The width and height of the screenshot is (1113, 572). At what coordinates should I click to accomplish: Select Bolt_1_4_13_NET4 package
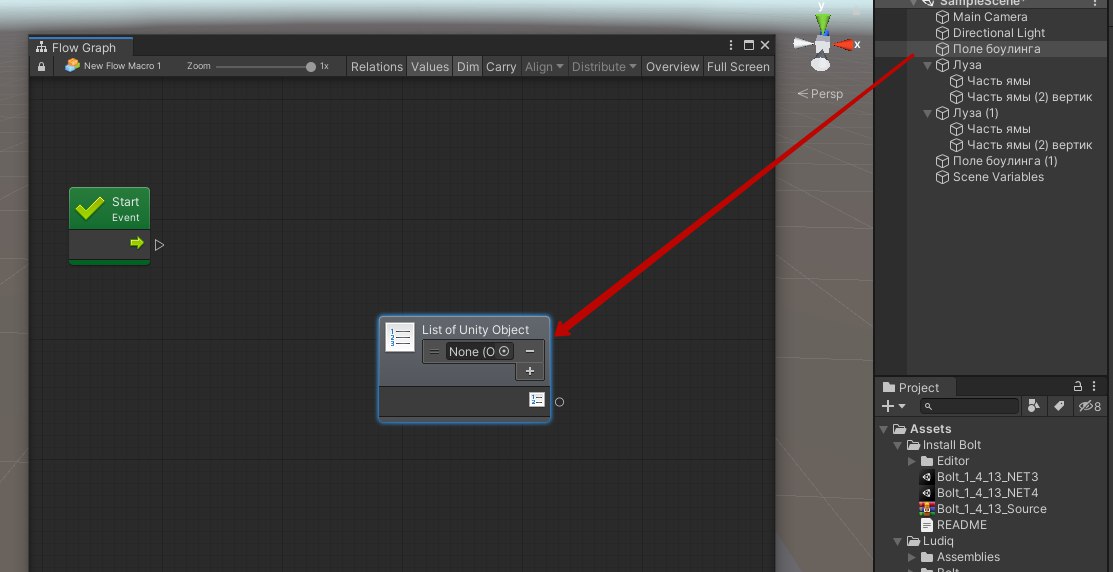(987, 493)
